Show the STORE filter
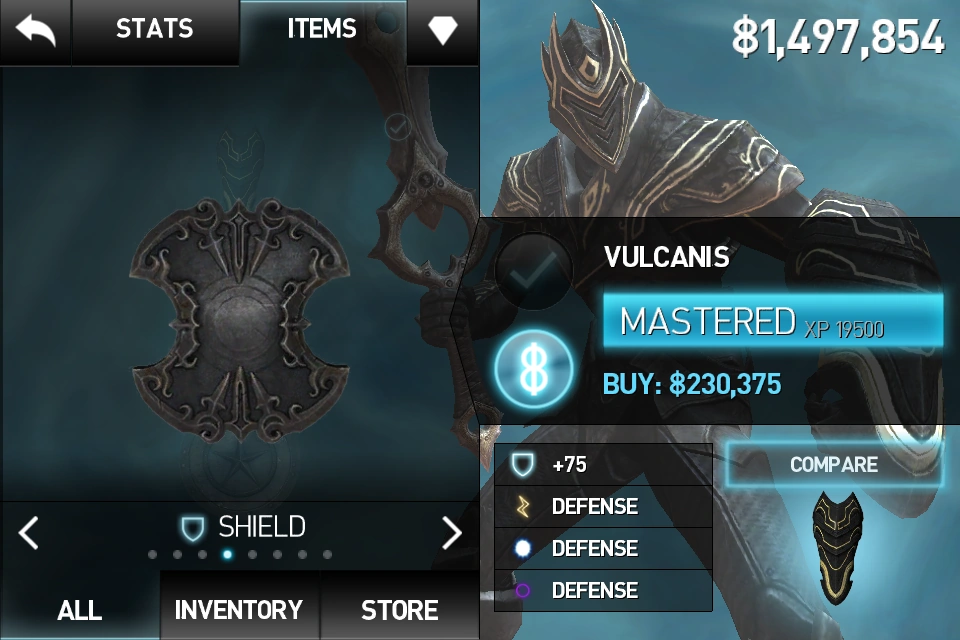 coord(399,610)
